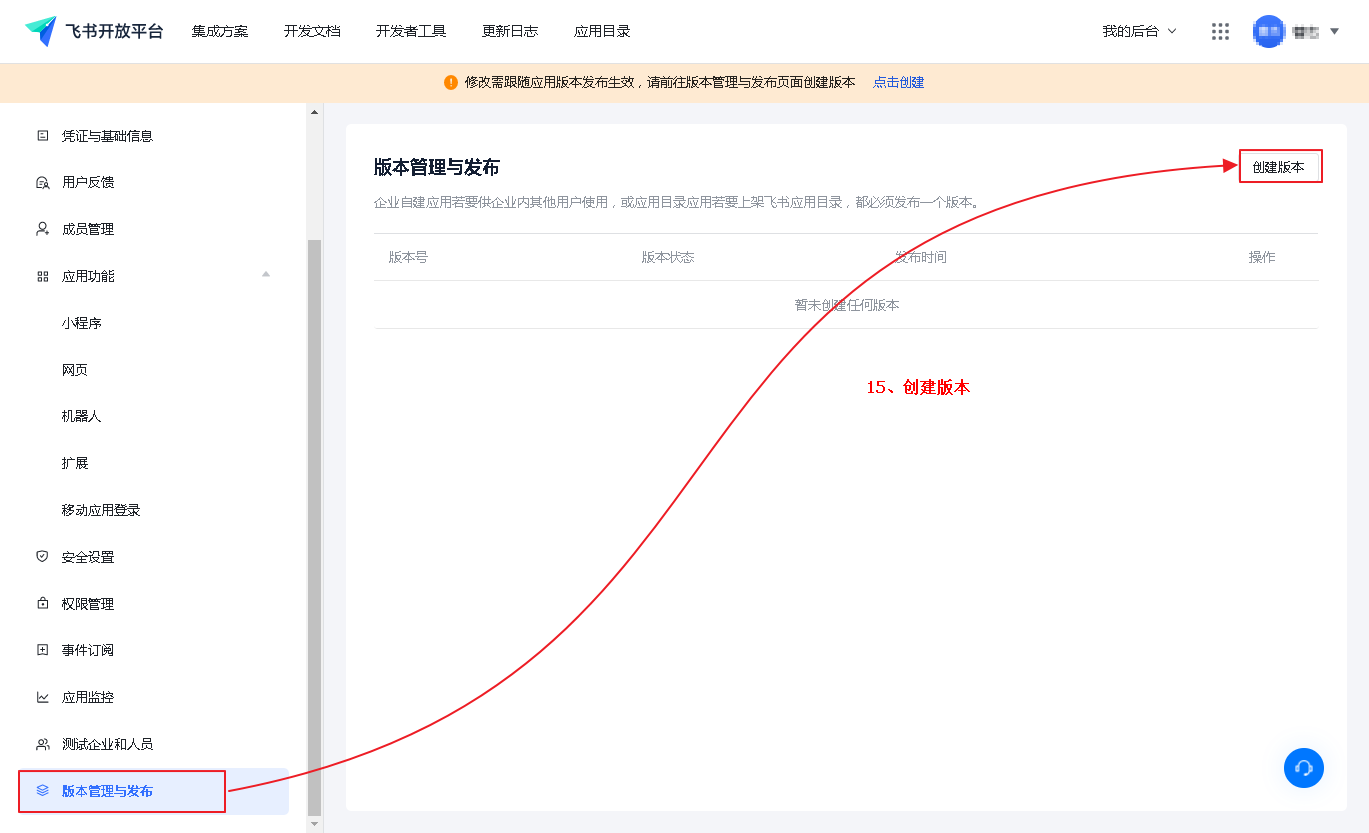Open the customer support headset button
This screenshot has height=833, width=1369.
click(x=1303, y=768)
